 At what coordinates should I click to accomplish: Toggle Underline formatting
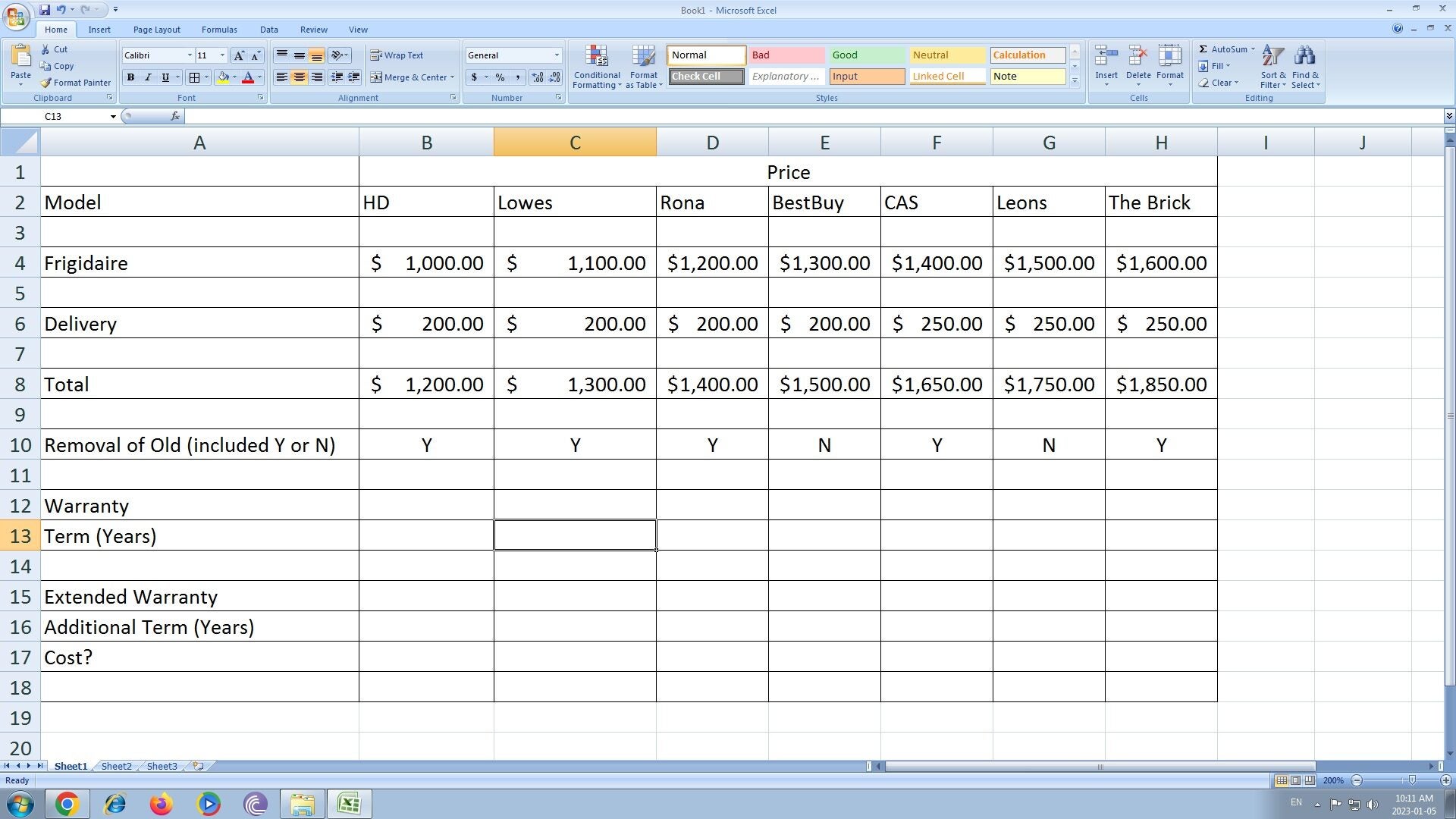click(x=165, y=77)
